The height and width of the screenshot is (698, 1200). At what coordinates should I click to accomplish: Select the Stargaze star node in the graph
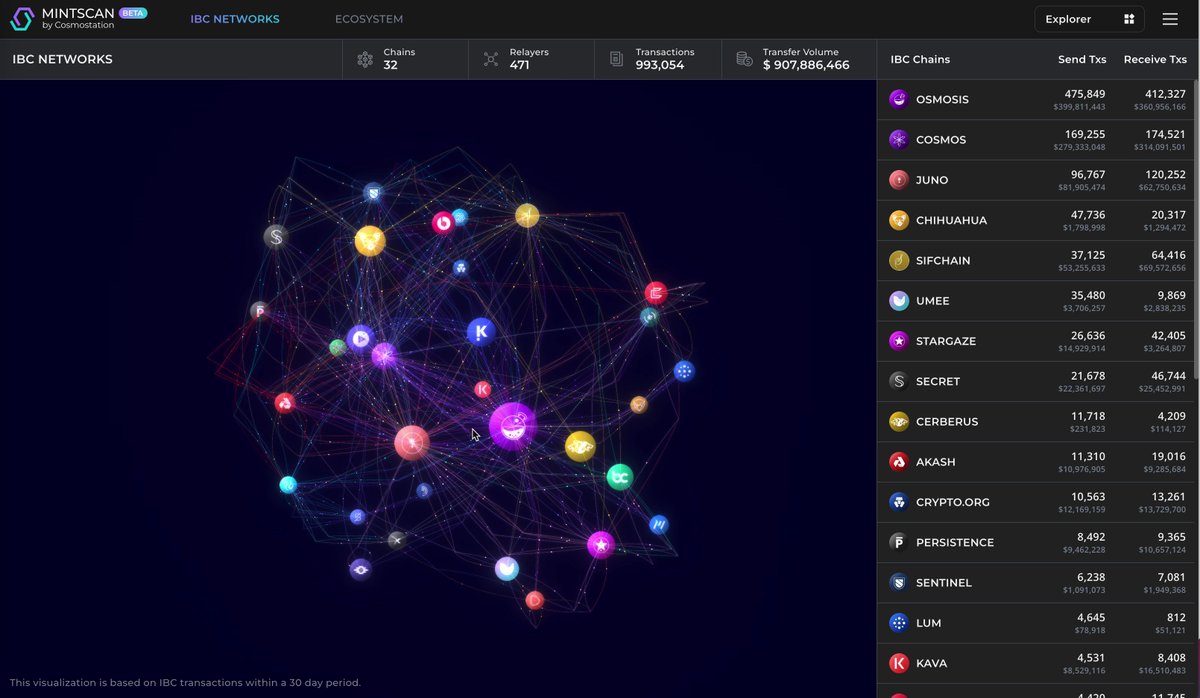coord(600,545)
